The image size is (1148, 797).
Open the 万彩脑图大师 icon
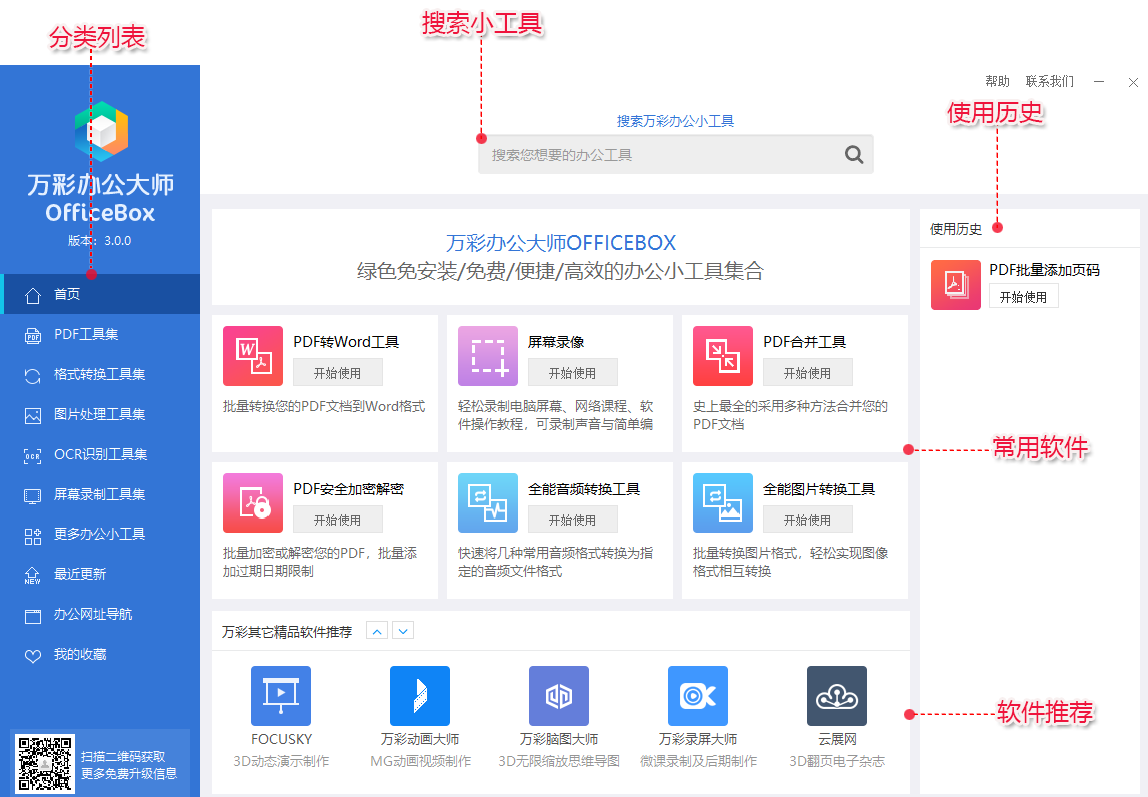pos(559,696)
